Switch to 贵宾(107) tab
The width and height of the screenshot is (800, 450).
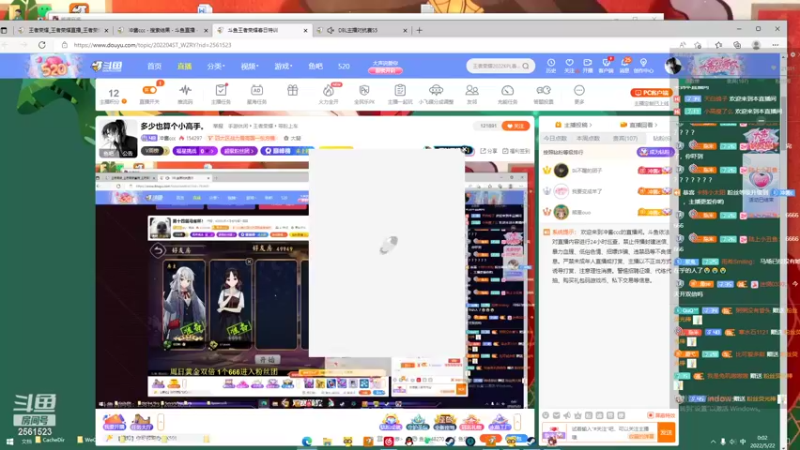coord(625,138)
